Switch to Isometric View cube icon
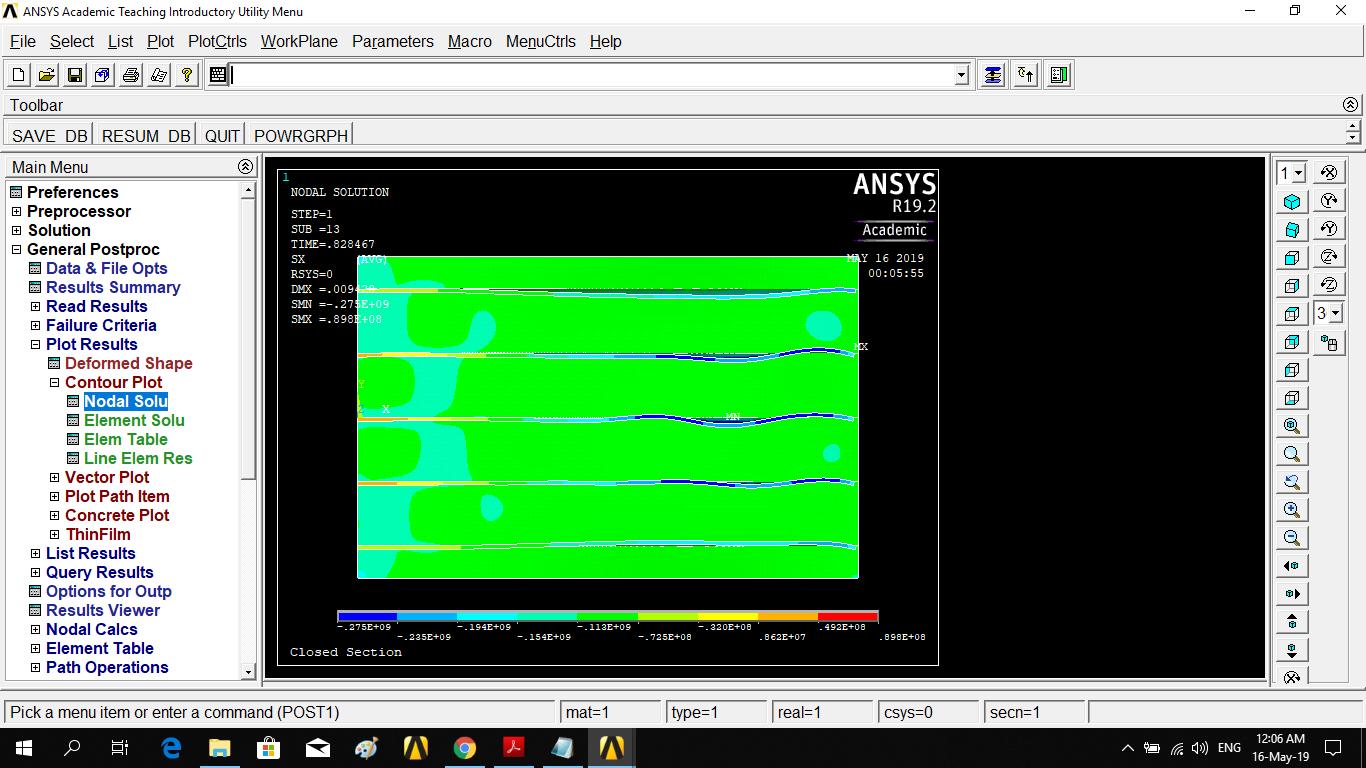 [x=1292, y=201]
